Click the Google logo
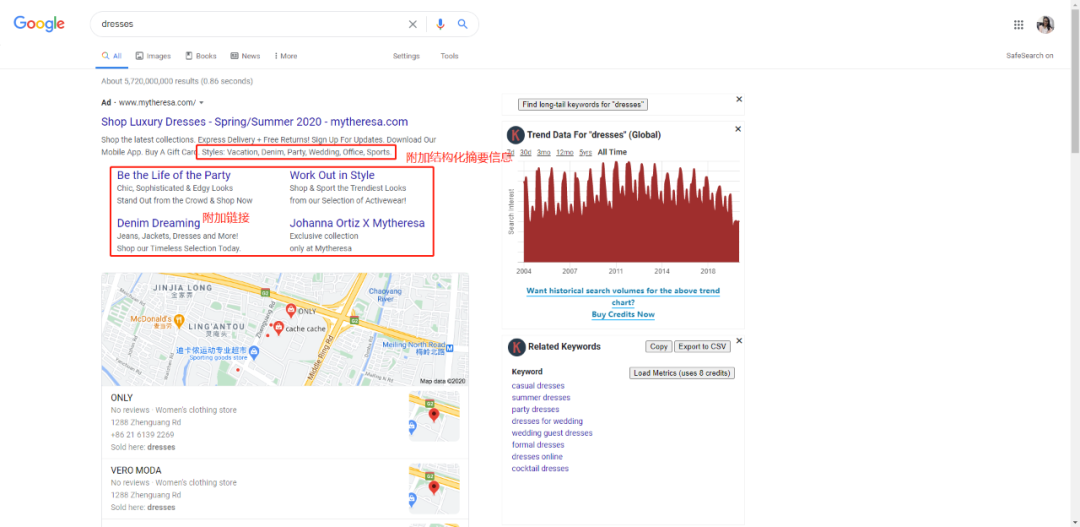Viewport: 1080px width, 527px height. point(39,24)
